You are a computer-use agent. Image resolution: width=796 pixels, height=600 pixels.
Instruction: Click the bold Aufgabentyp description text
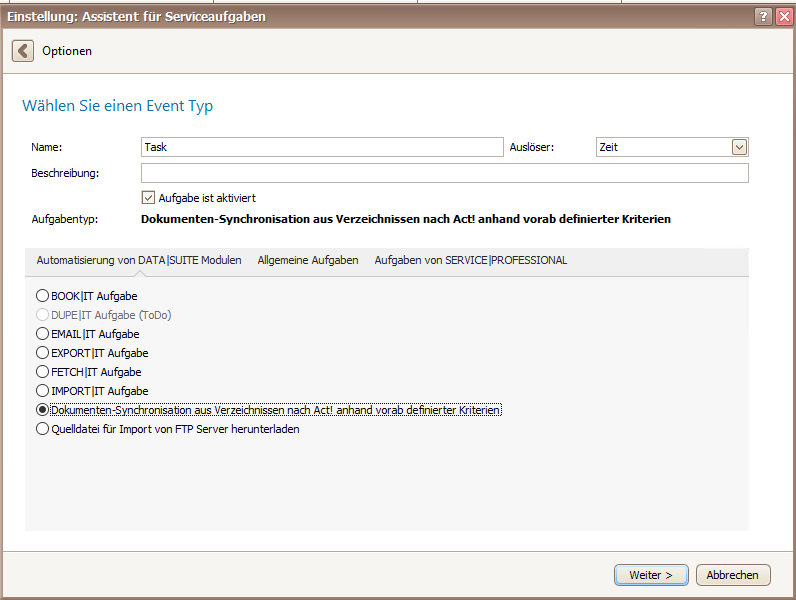pos(406,219)
